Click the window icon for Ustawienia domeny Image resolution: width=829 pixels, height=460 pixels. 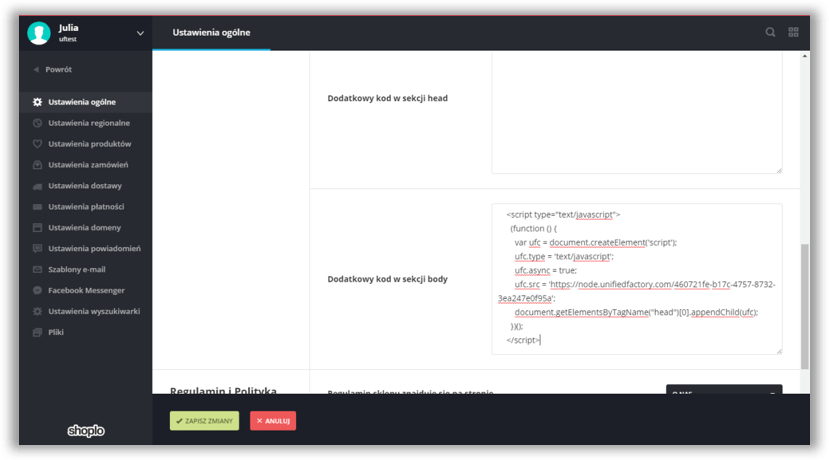(x=37, y=228)
